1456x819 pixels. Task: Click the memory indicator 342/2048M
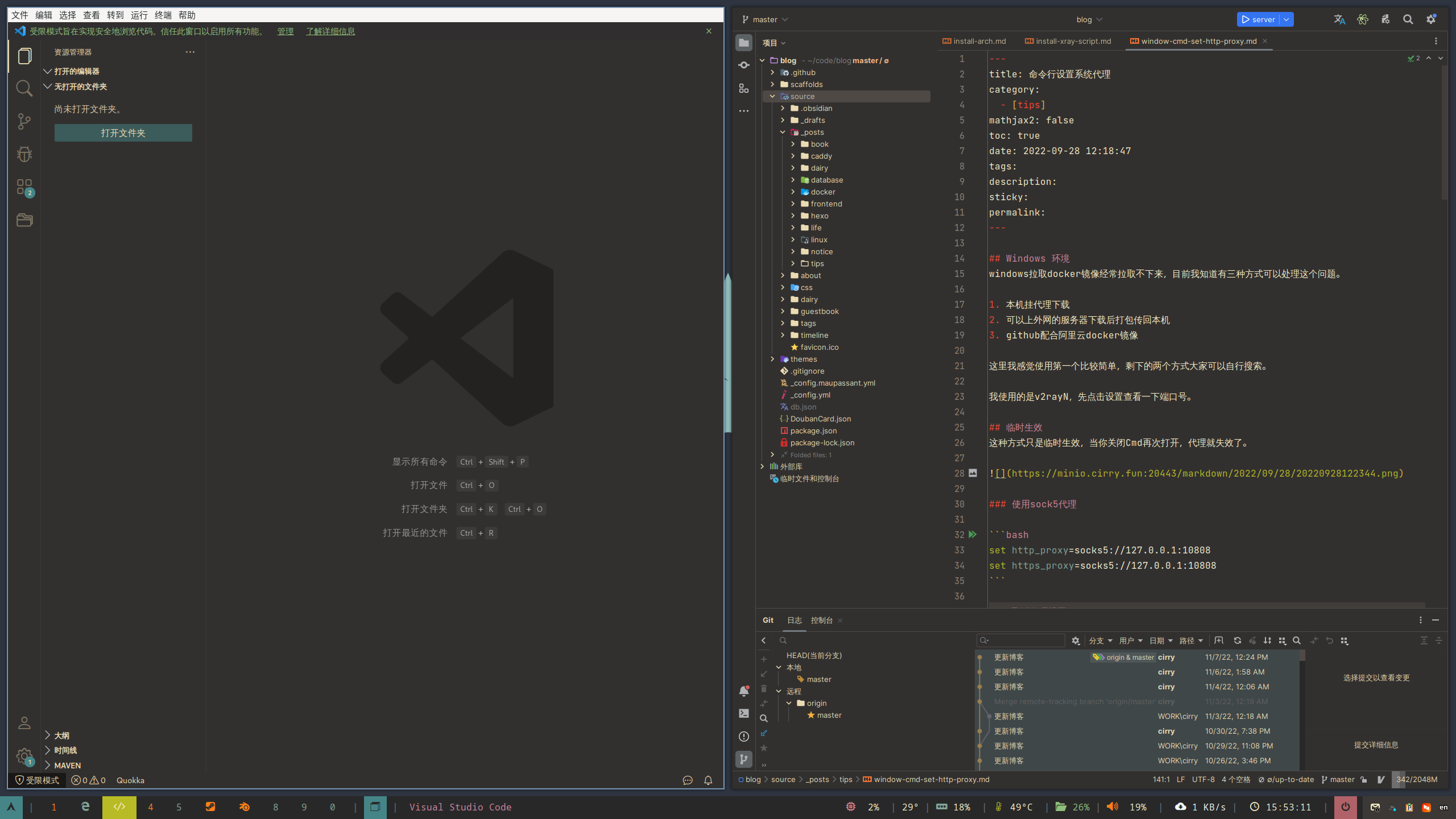(x=1416, y=780)
